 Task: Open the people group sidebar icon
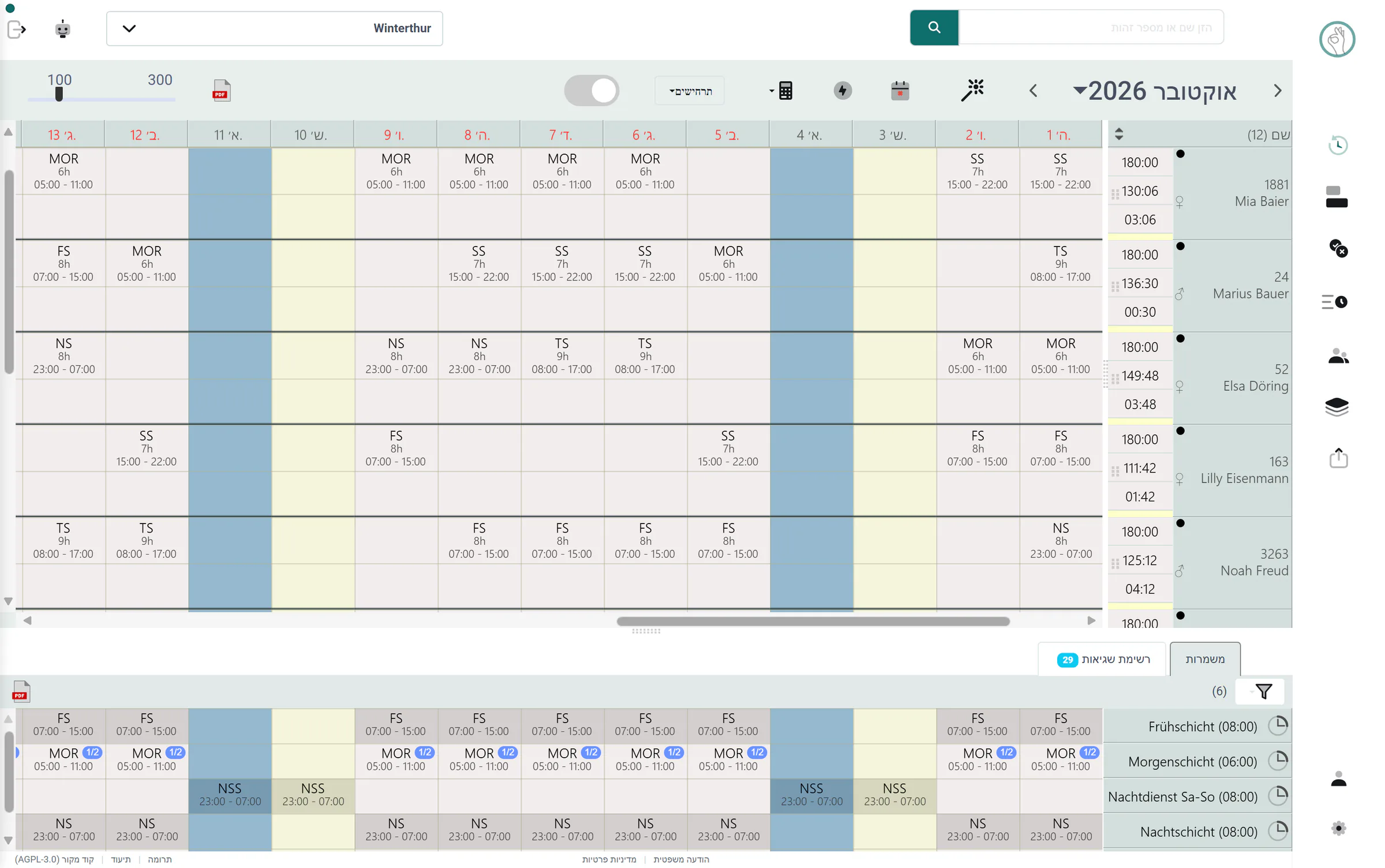click(1338, 356)
